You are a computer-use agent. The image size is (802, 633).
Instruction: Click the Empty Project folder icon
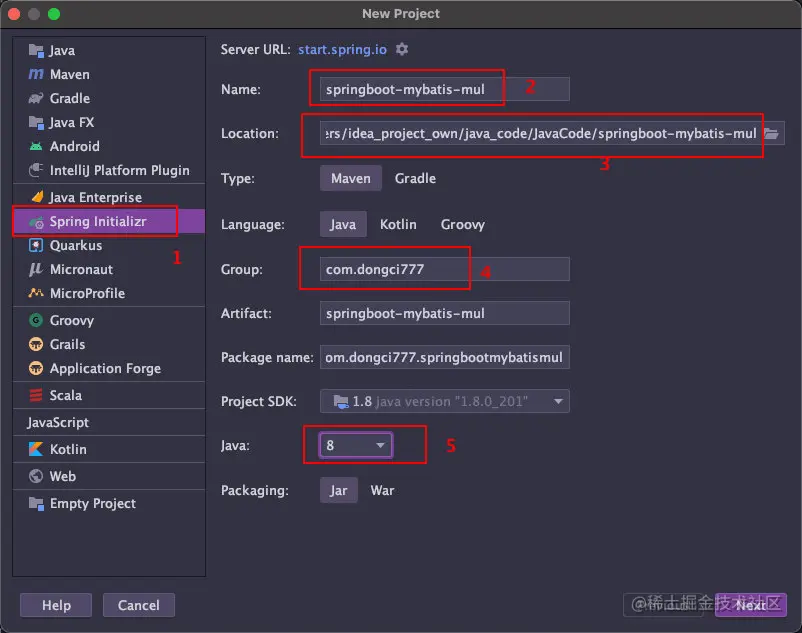pos(36,504)
